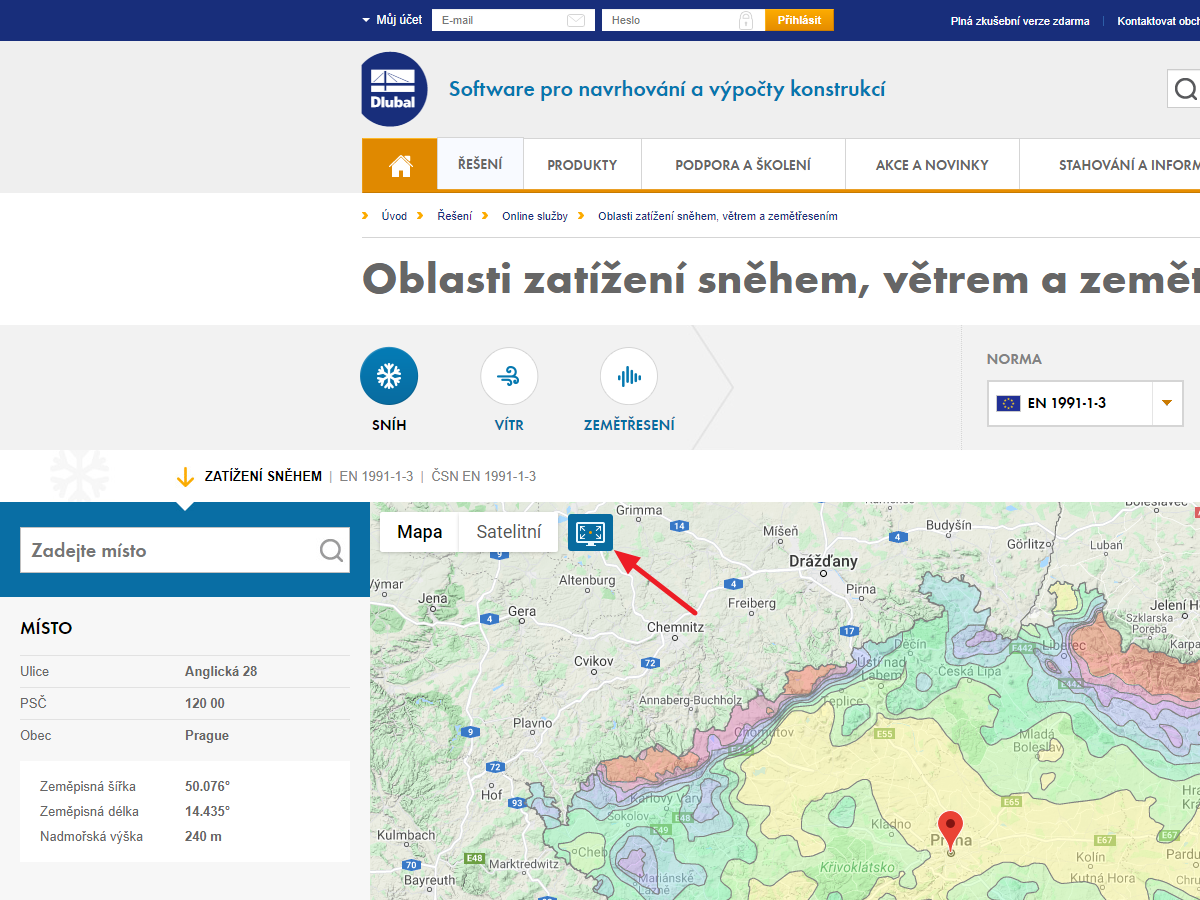
Task: Follow the Online služby breadcrumb link
Action: 533,216
